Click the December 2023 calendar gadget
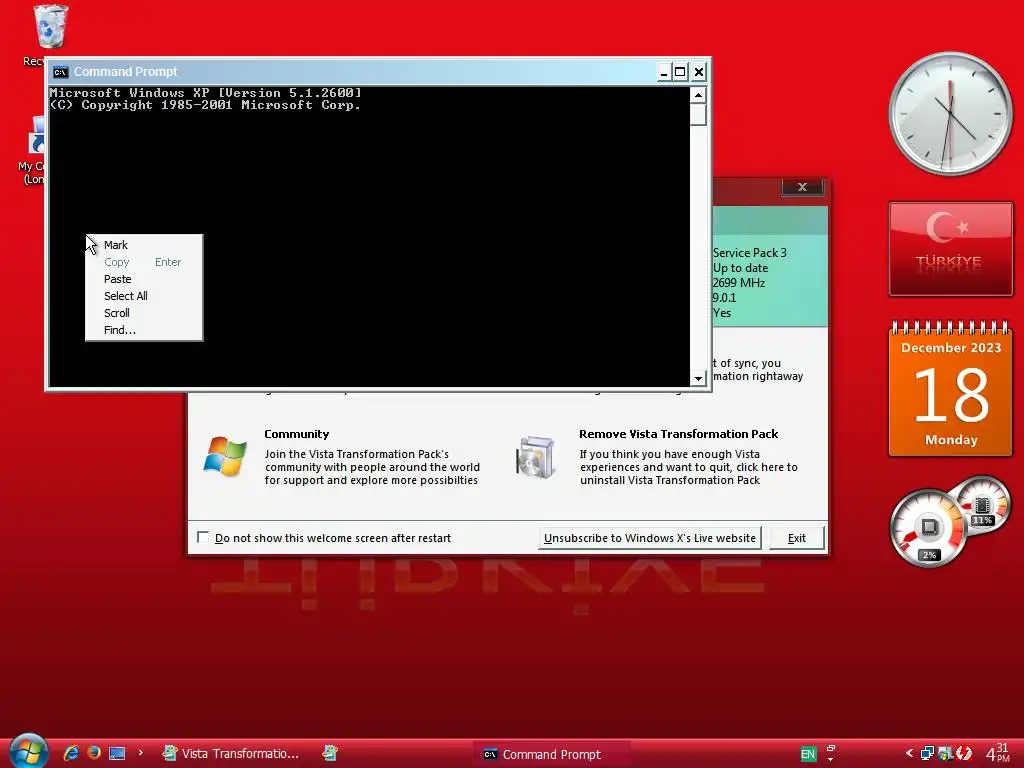 click(x=951, y=389)
